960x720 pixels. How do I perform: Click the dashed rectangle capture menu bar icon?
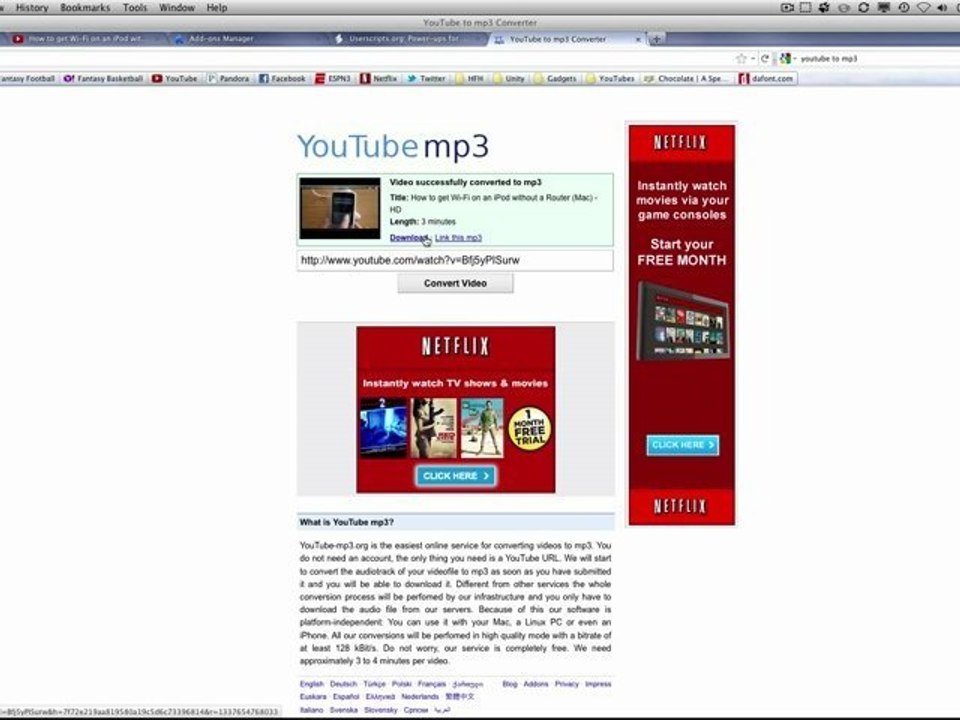(x=806, y=7)
